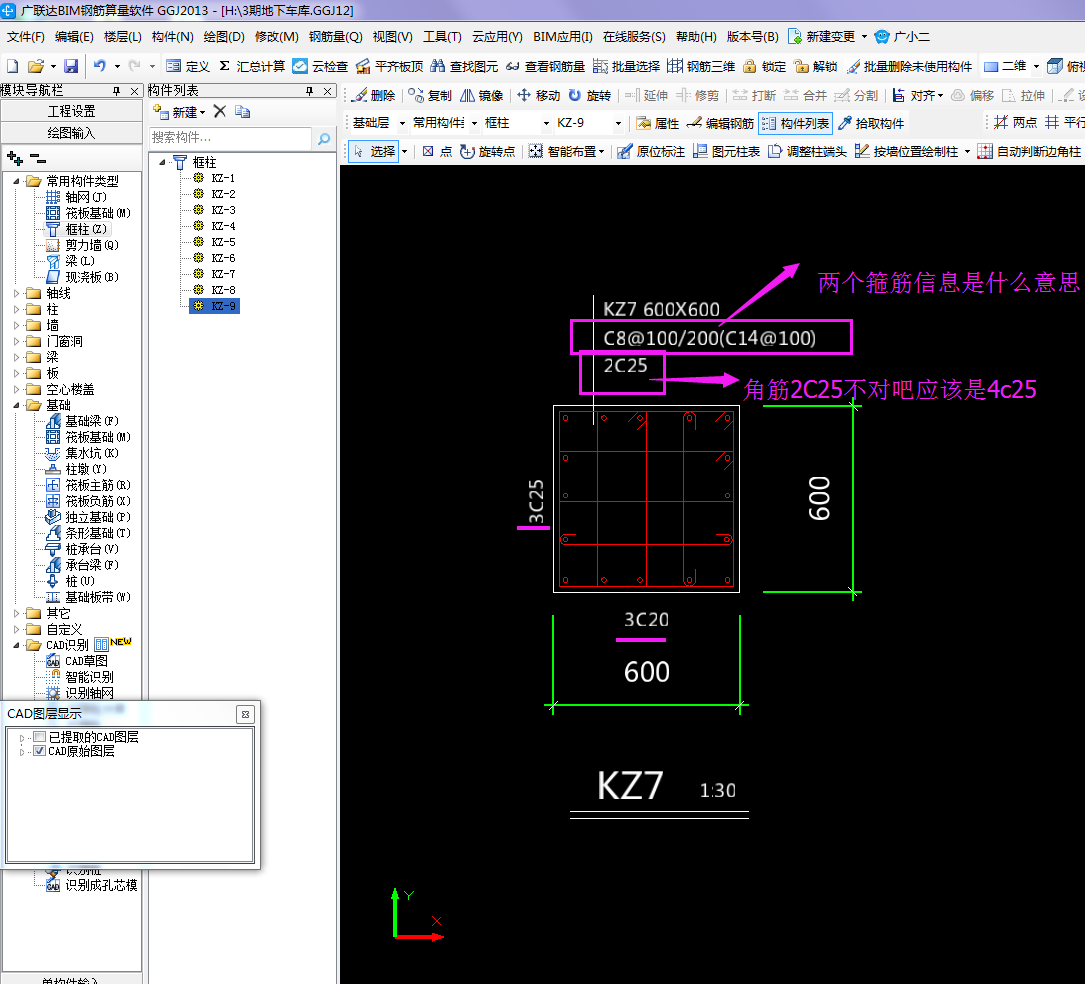Click 编辑钢筋 edit rebar tool
Viewport: 1085px width, 984px height.
click(x=720, y=123)
